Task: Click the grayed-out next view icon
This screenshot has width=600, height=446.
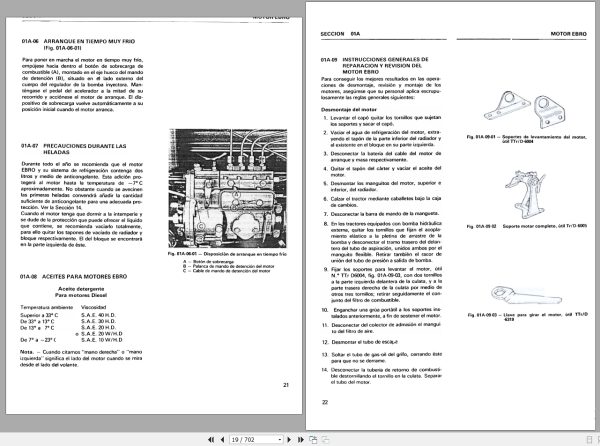Action: click(x=325, y=440)
